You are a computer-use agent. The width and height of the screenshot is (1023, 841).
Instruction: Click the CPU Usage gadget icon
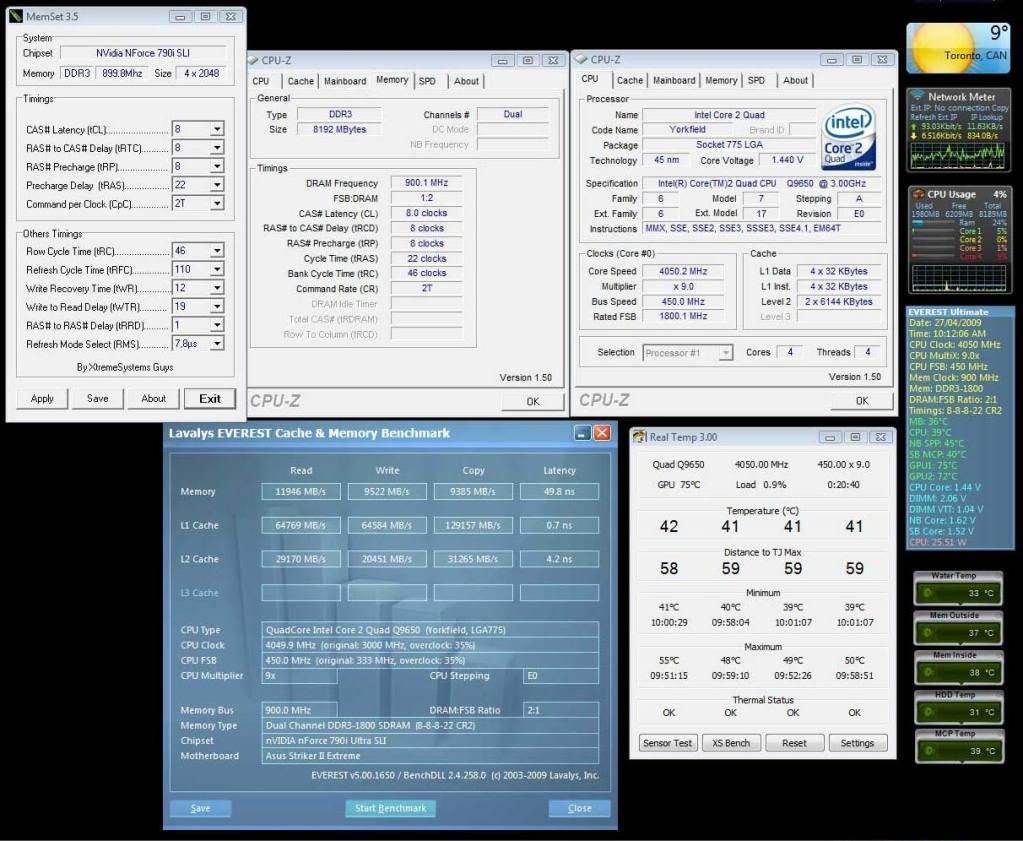point(918,194)
